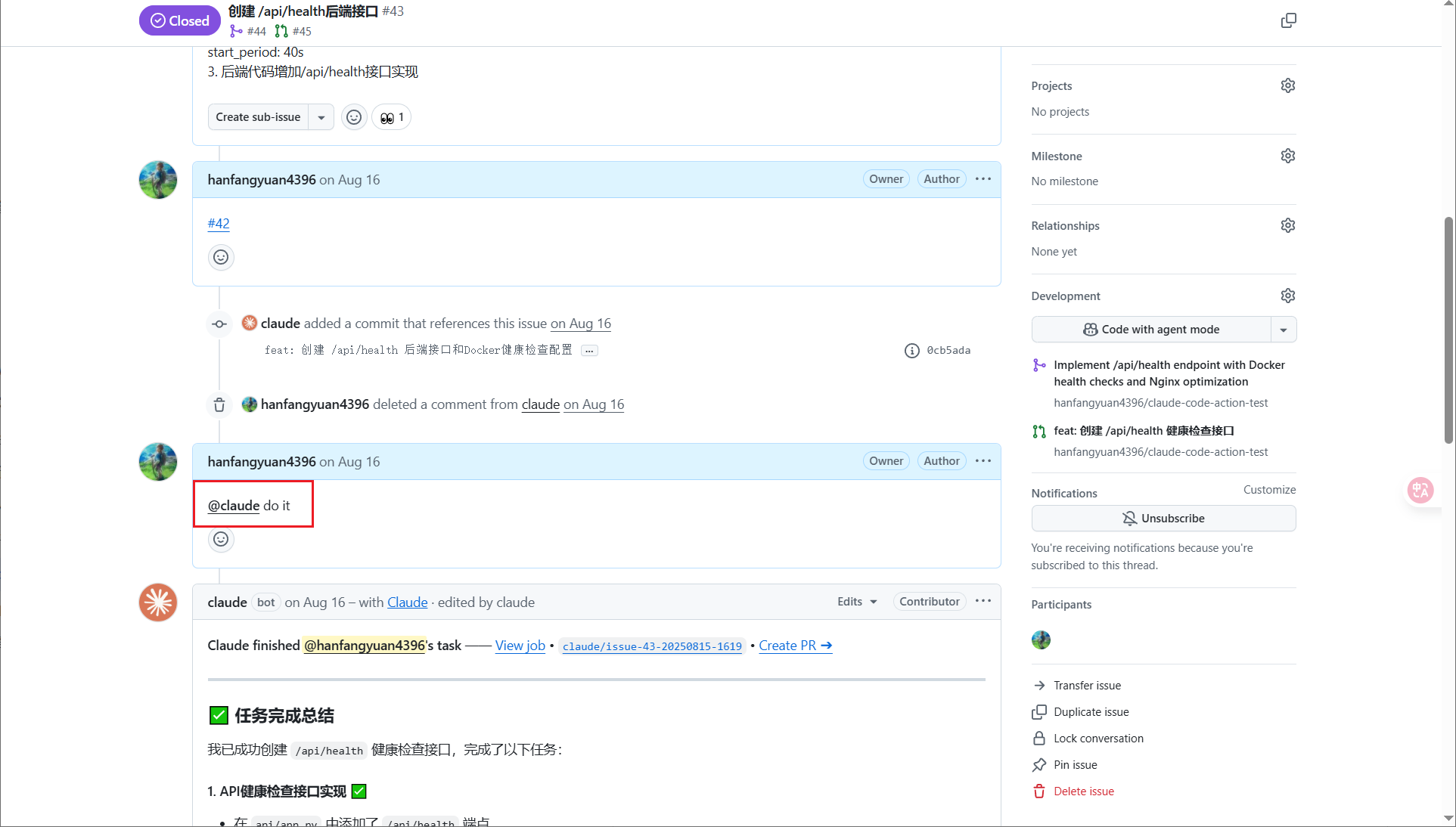Screen dimensions: 1456x827
Task: Open the View job link
Action: [520, 646]
